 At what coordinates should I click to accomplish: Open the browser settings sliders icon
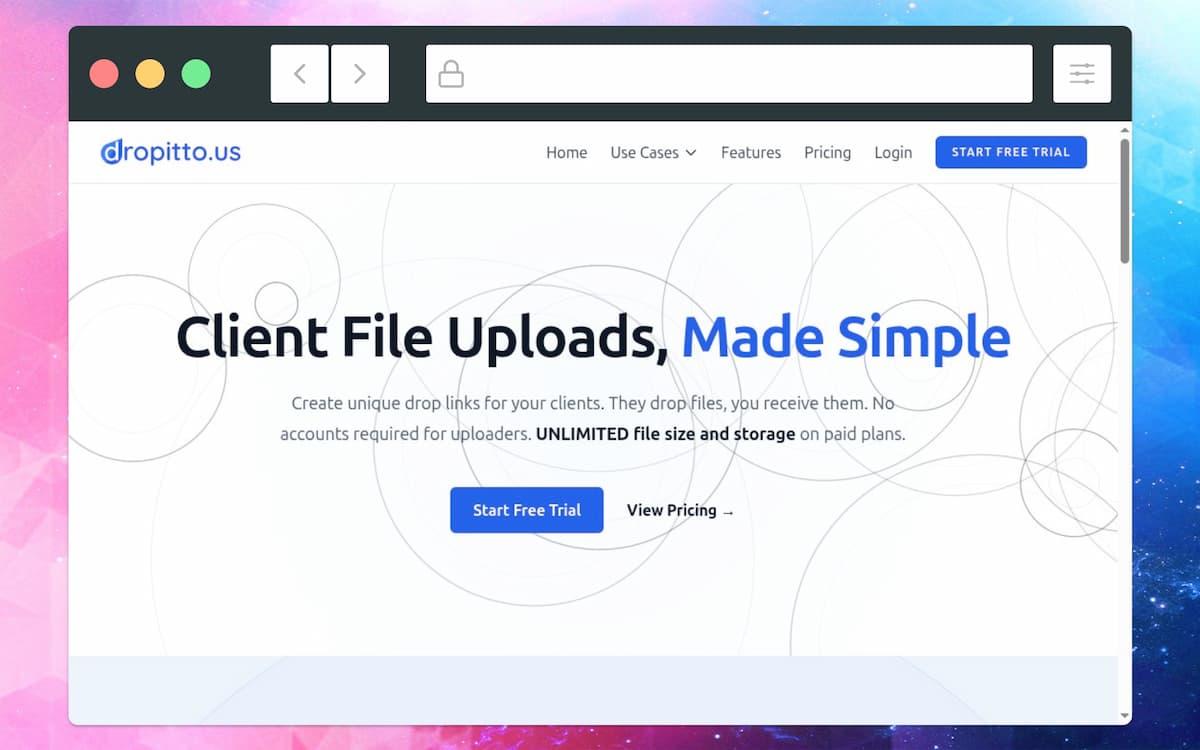[x=1082, y=73]
